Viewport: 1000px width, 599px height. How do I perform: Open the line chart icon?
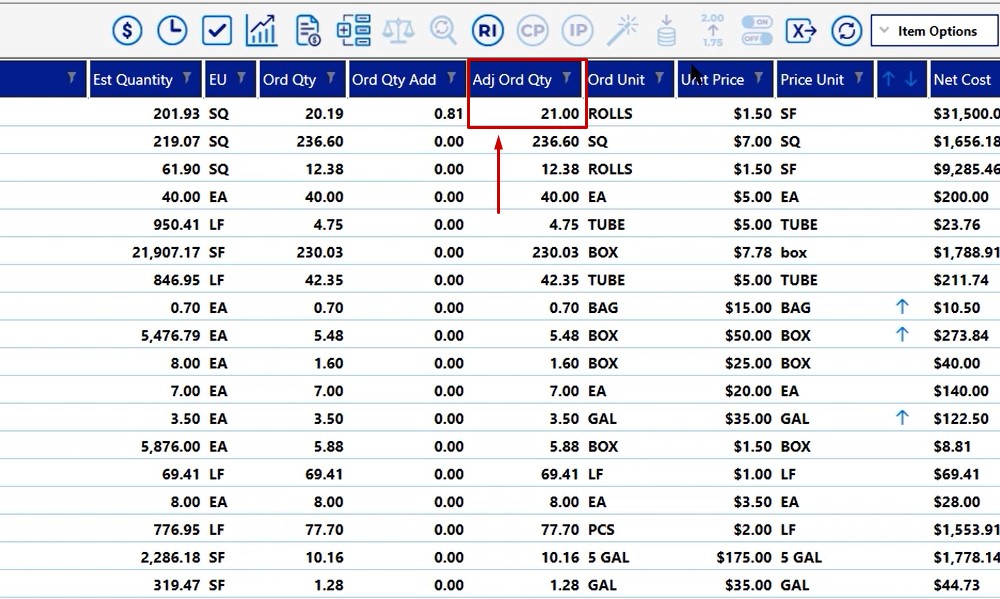[x=262, y=31]
